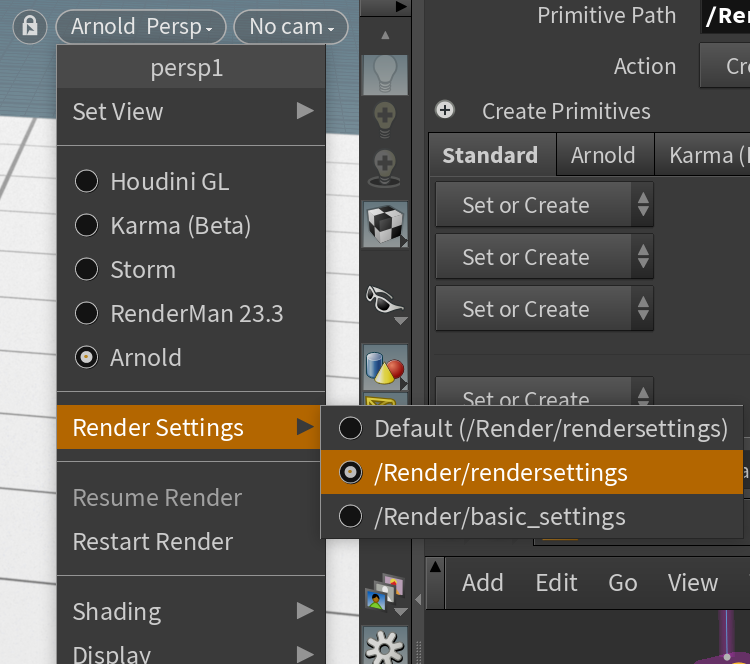Open the Add menu in network editor
Image resolution: width=750 pixels, height=664 pixels.
pos(483,583)
